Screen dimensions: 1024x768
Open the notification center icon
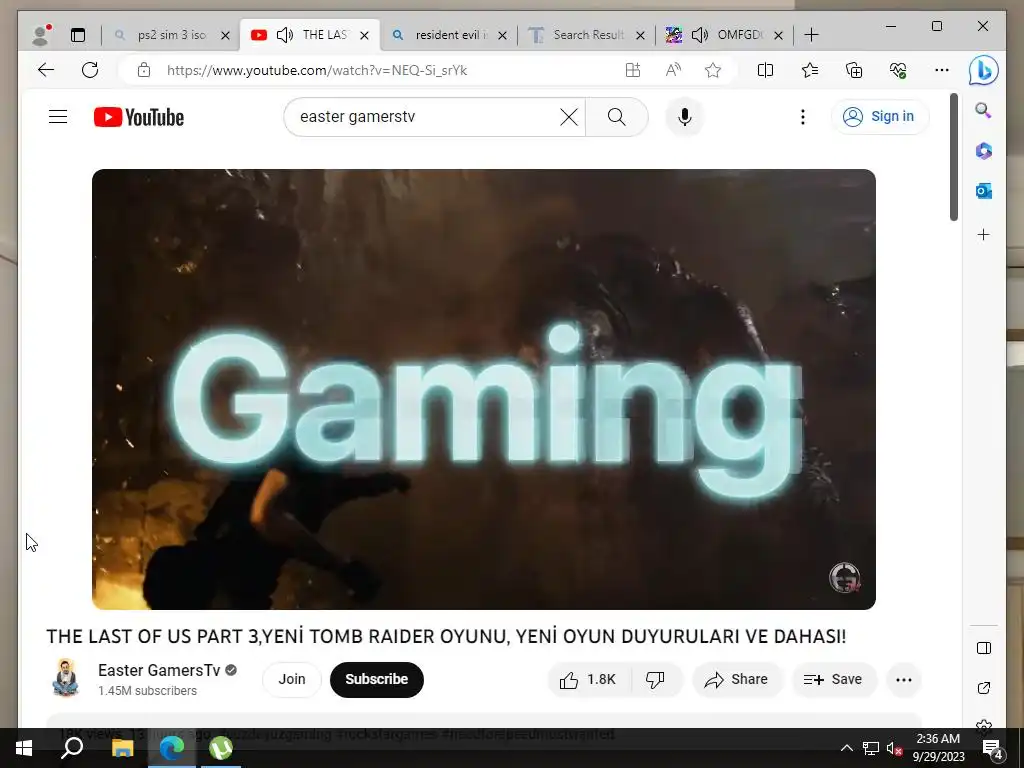click(x=993, y=749)
